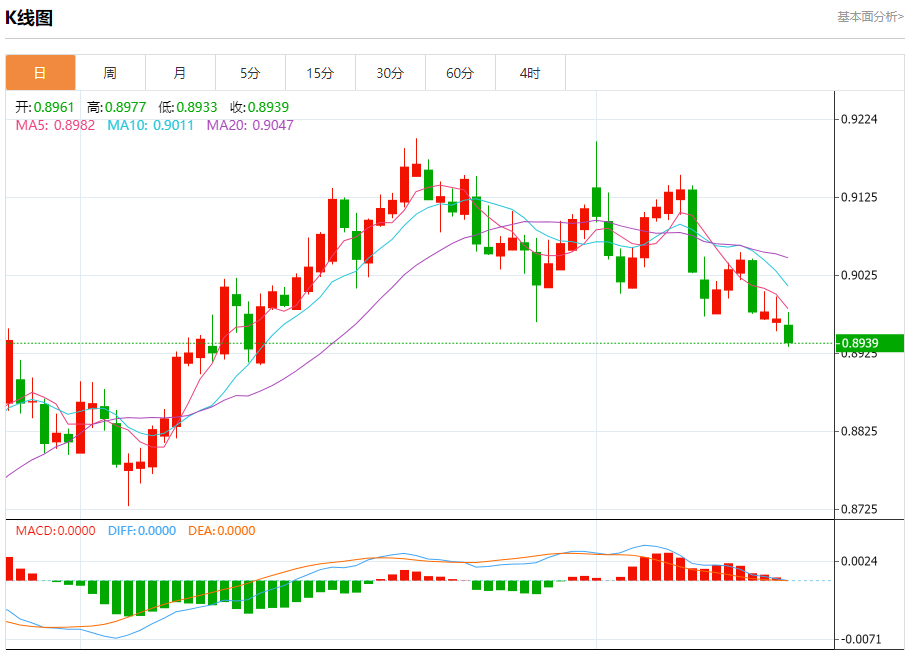Click the MA10: 0.9011 label
The width and height of the screenshot is (910, 650).
(x=150, y=125)
